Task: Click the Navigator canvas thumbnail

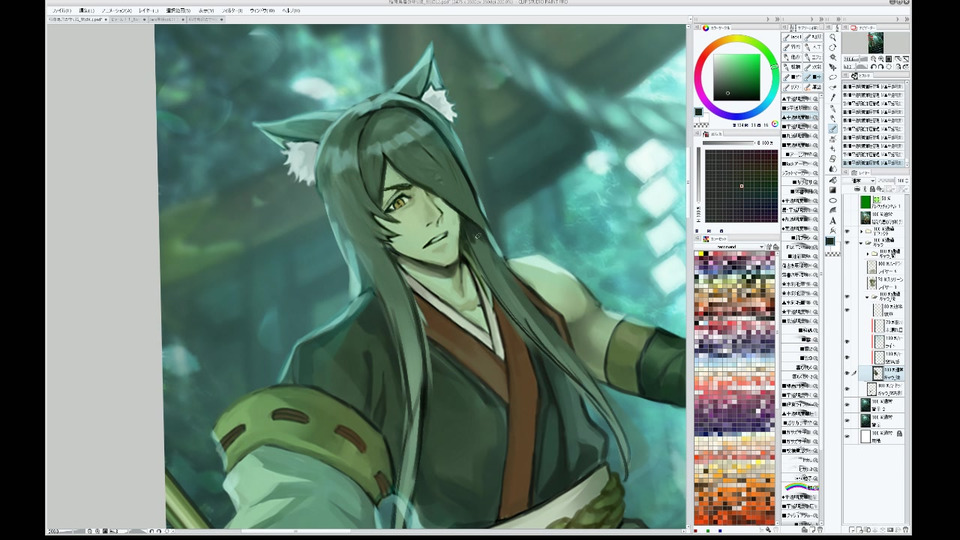Action: [x=875, y=41]
